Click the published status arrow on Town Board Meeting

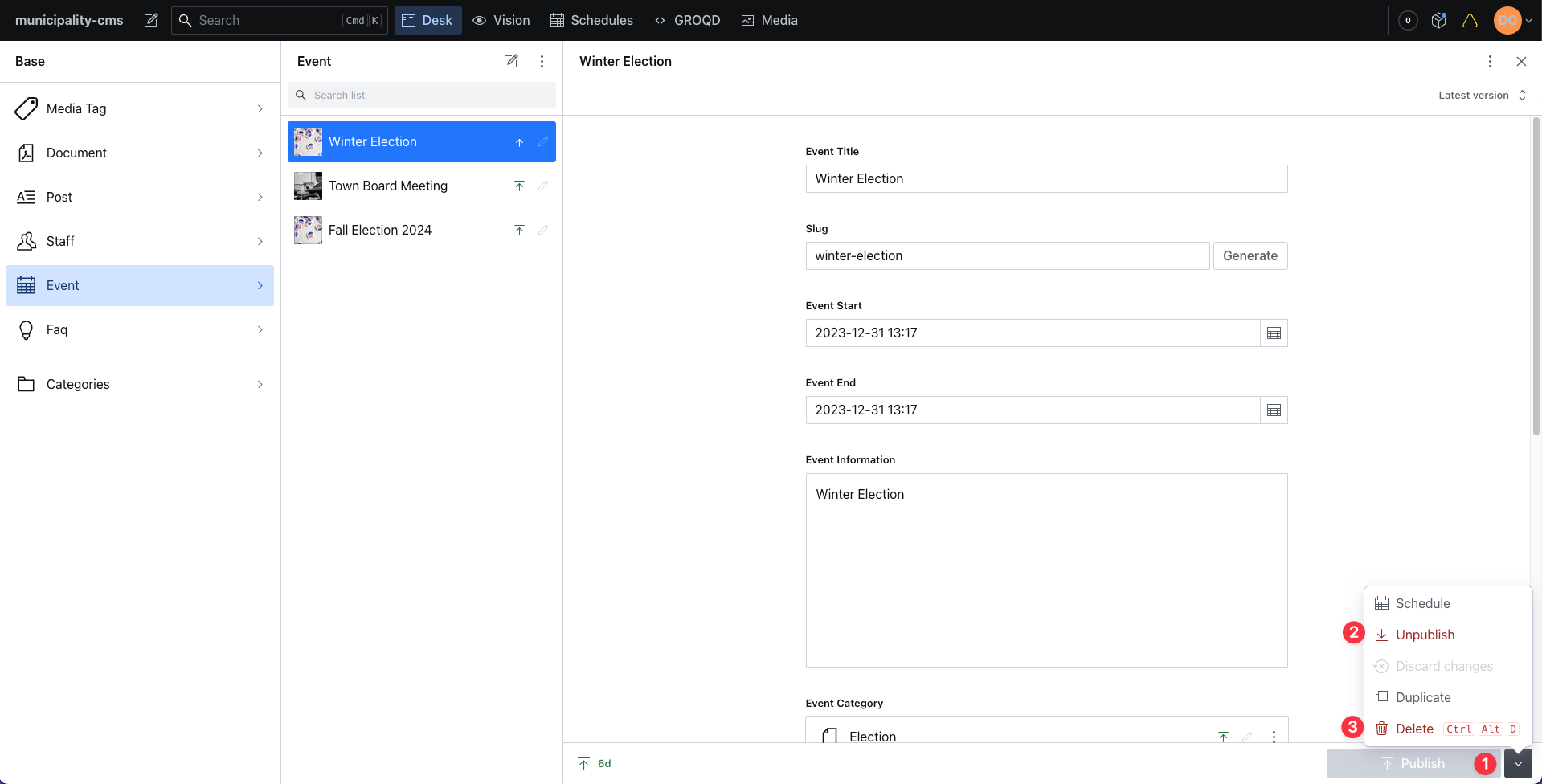click(x=519, y=186)
